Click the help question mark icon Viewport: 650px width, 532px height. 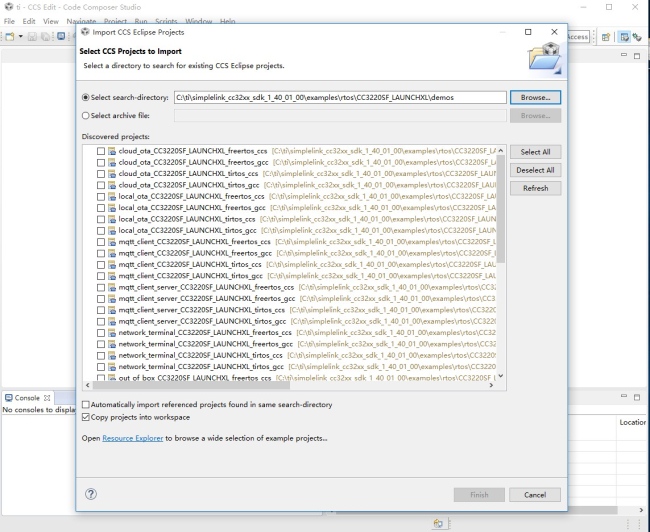tap(91, 494)
